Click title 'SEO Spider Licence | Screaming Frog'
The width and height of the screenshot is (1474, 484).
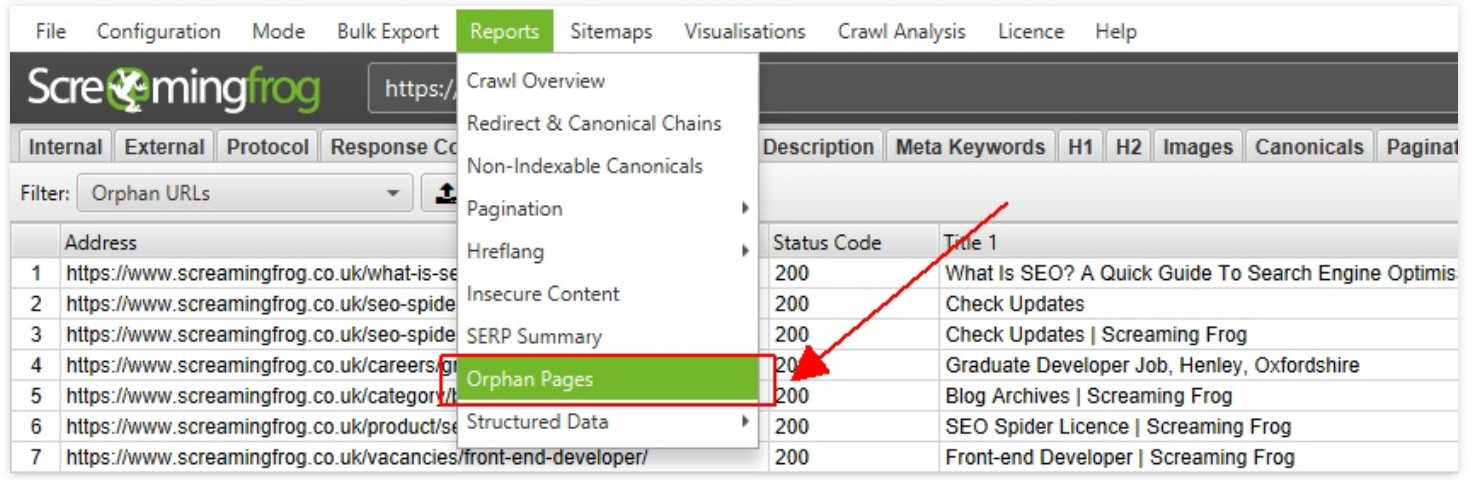coord(1118,428)
